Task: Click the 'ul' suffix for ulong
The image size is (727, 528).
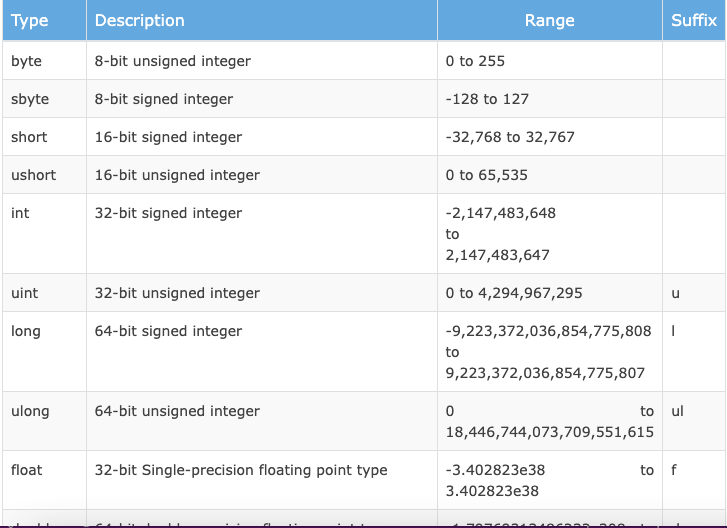Action: (x=678, y=411)
